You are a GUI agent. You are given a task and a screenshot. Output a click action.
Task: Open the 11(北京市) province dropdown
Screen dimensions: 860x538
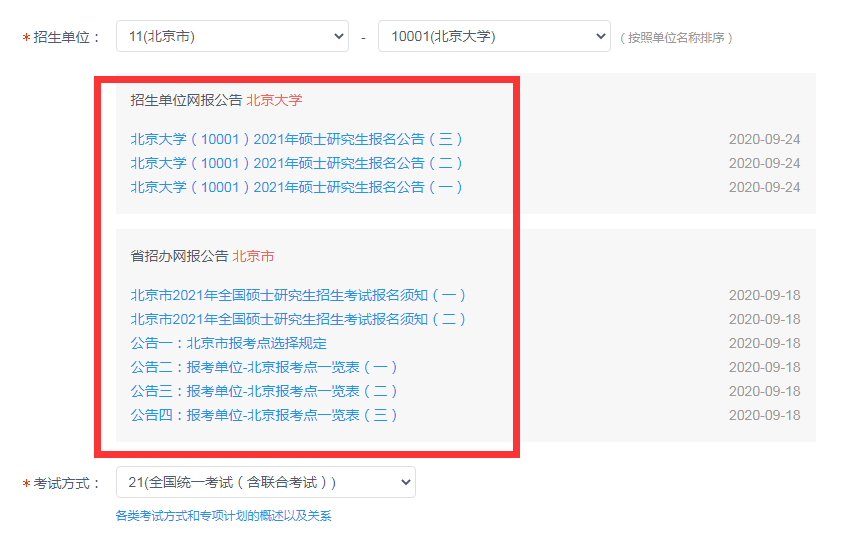[232, 36]
